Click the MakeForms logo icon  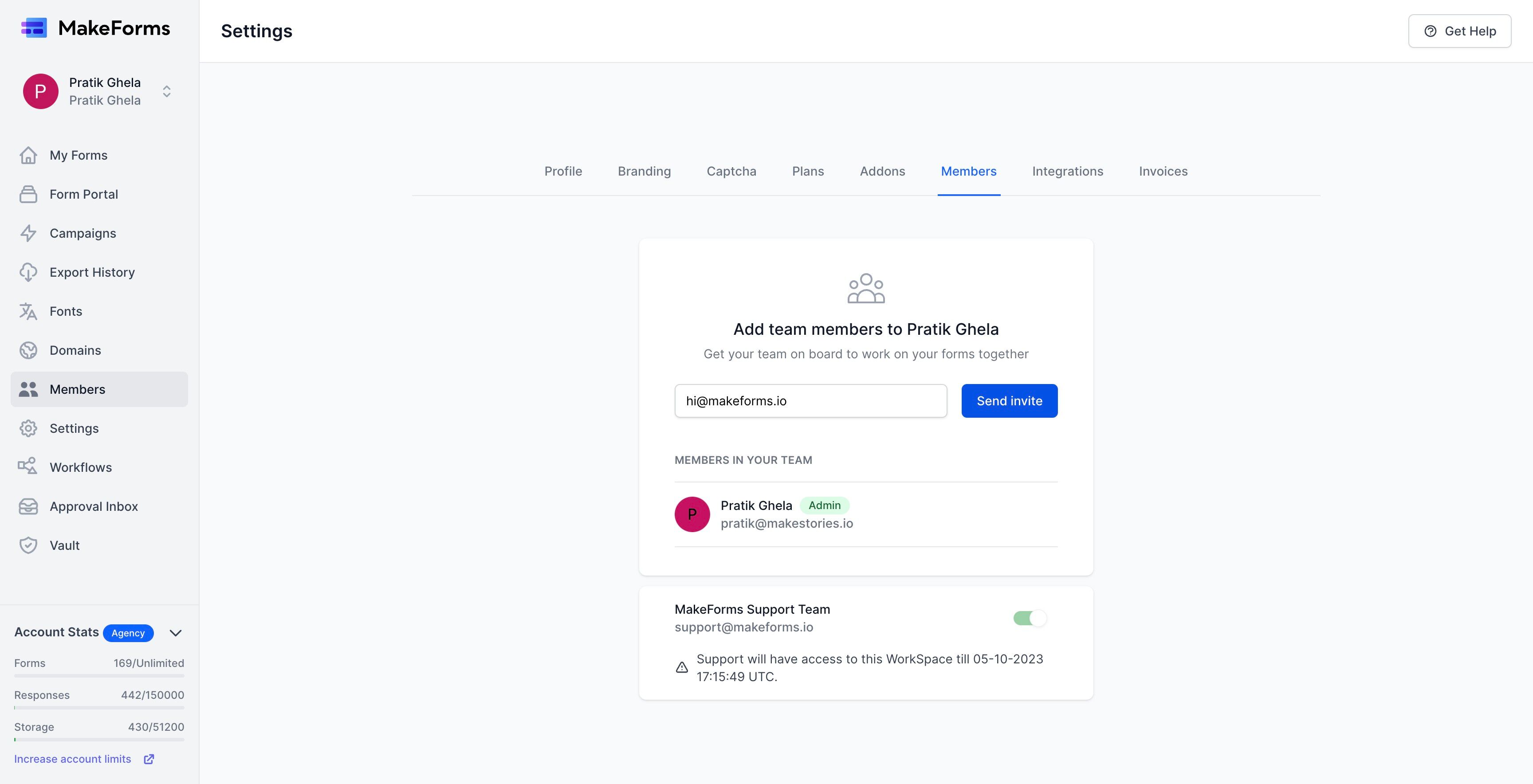[34, 28]
